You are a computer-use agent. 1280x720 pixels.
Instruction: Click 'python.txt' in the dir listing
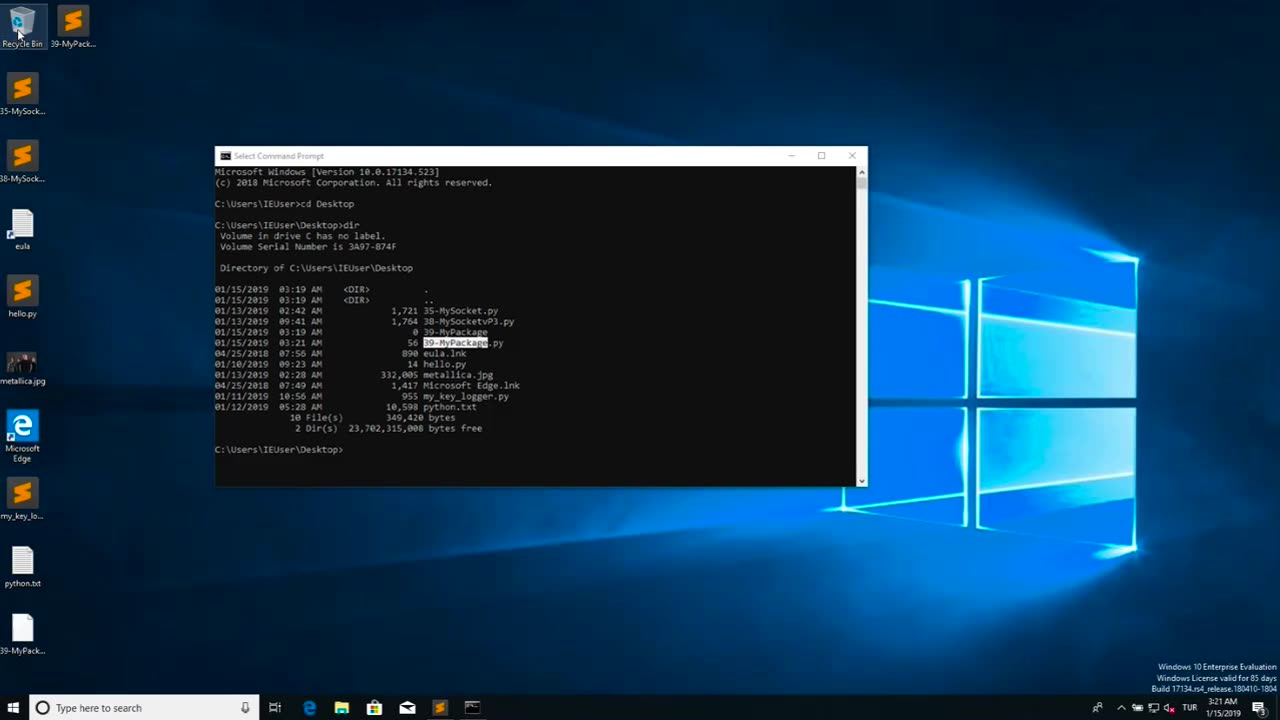[449, 407]
